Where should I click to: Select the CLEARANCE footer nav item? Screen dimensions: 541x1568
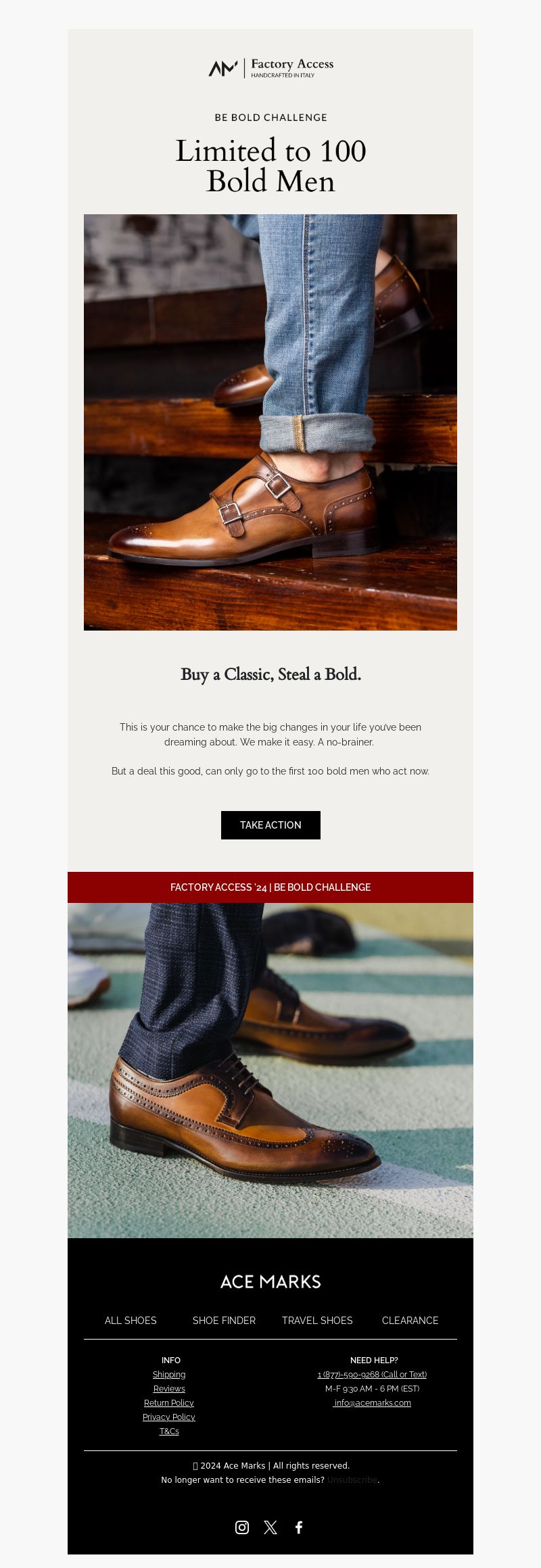[410, 1320]
